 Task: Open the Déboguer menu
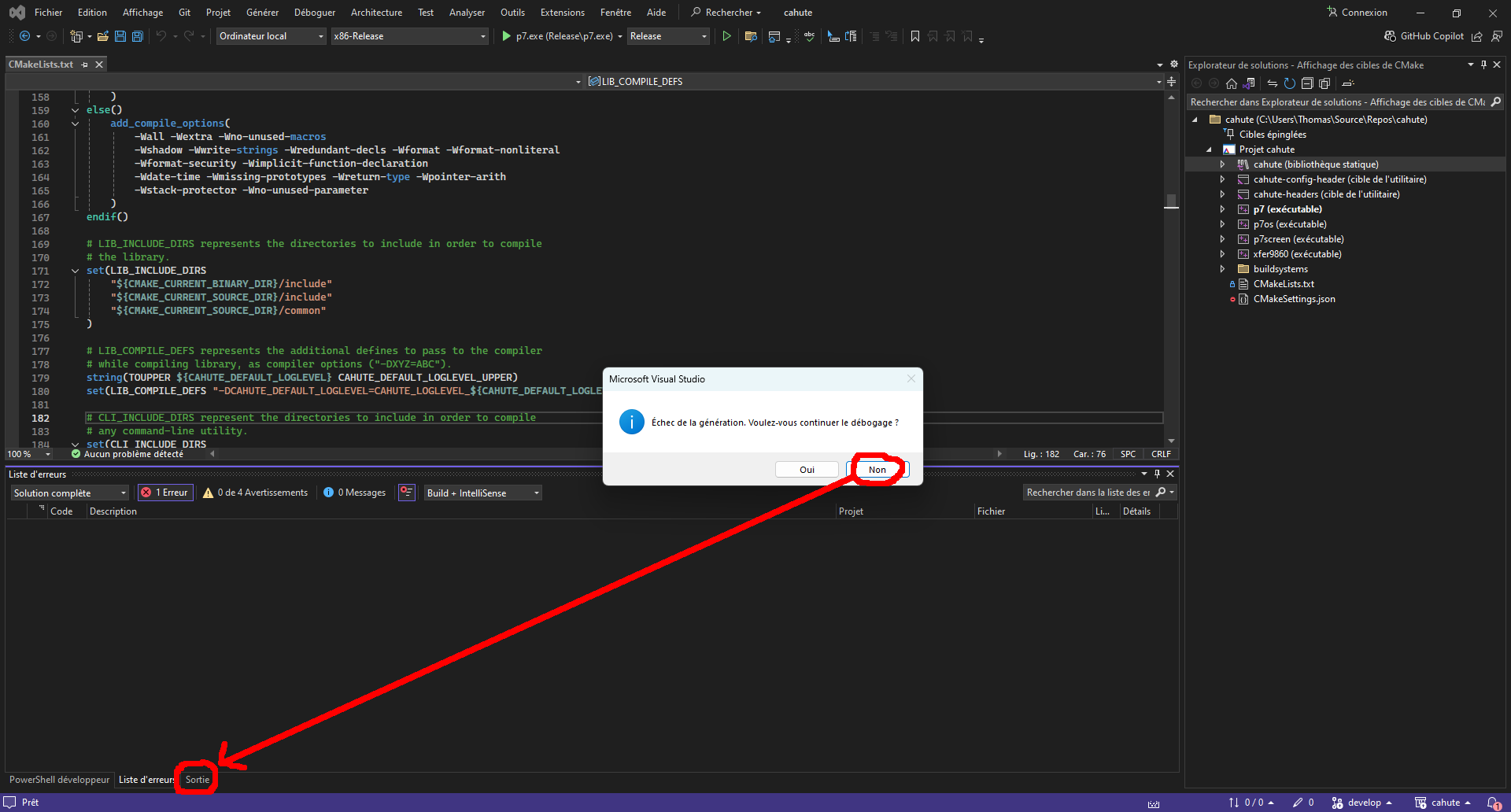(x=314, y=13)
